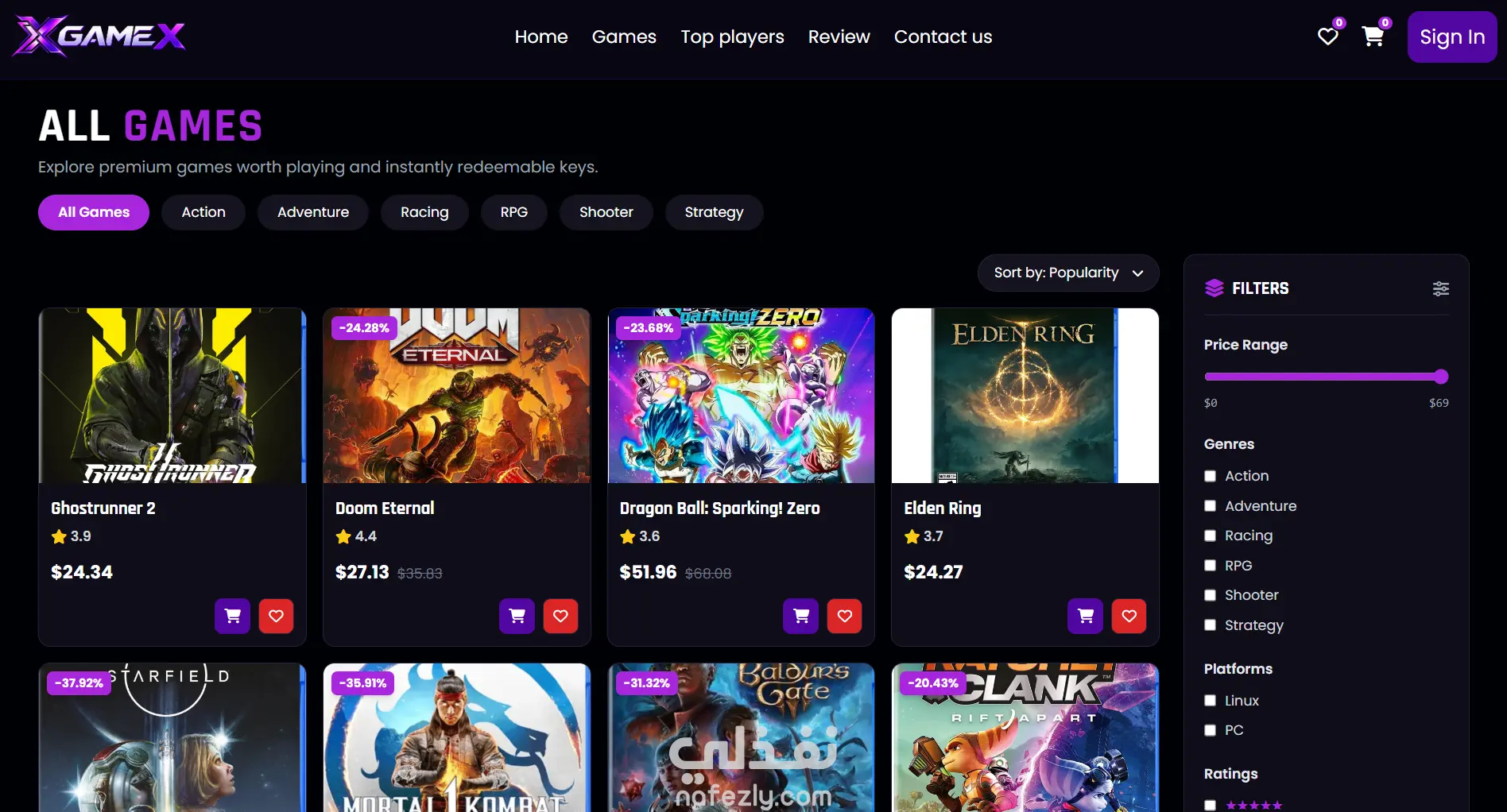Add Elden Ring to cart
The width and height of the screenshot is (1507, 812).
tap(1086, 616)
